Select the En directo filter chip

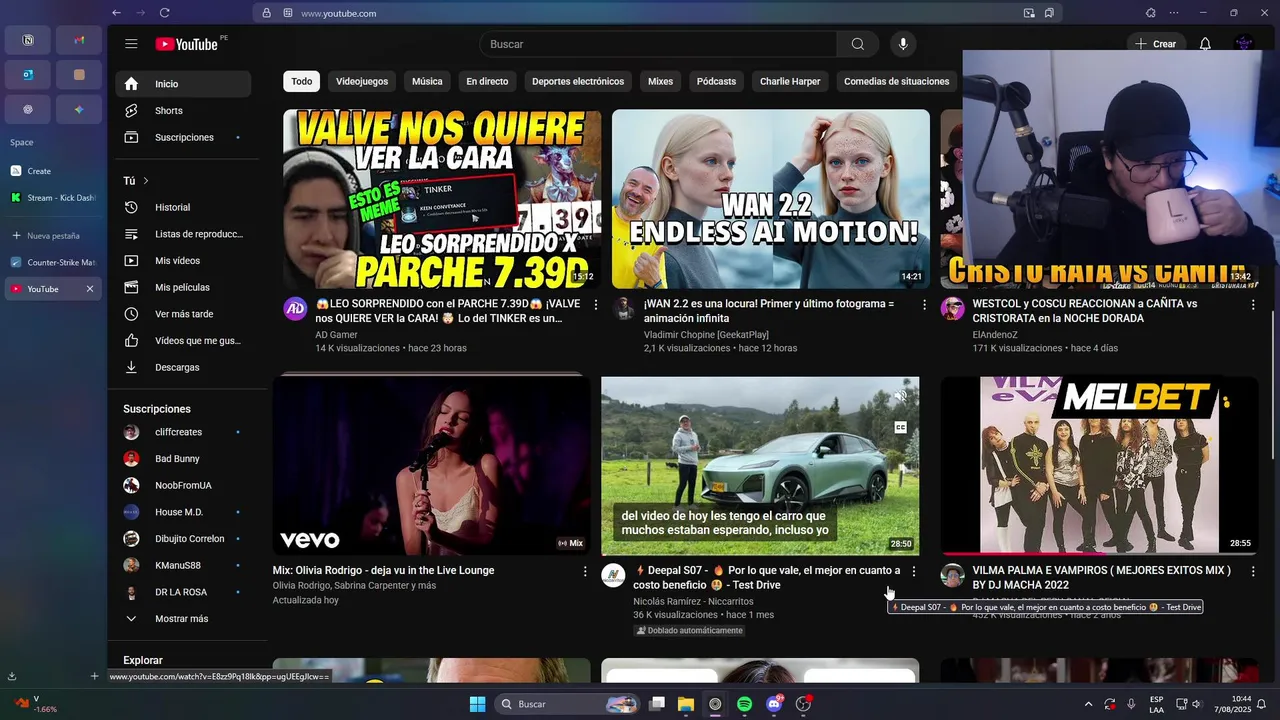[487, 82]
